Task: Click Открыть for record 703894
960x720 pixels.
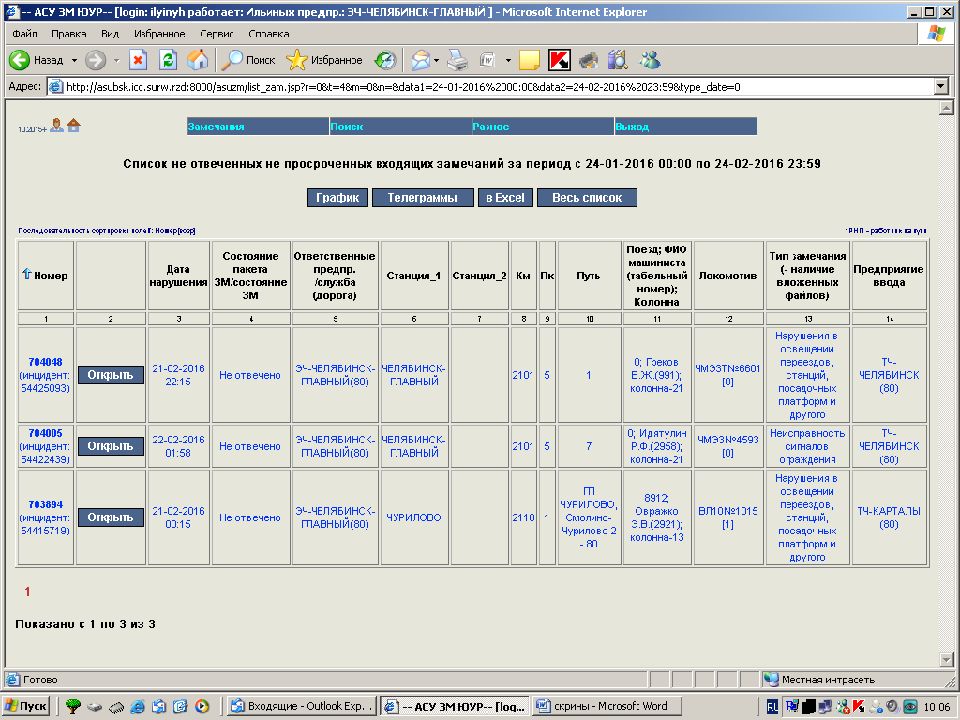Action: 110,517
